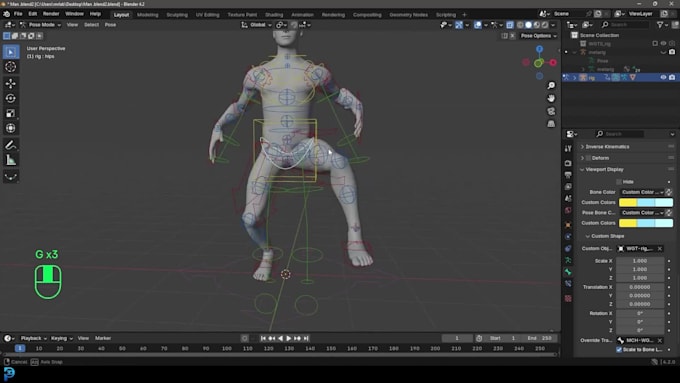This screenshot has width=680, height=383.
Task: Expand the rig item in outliner
Action: click(x=575, y=77)
